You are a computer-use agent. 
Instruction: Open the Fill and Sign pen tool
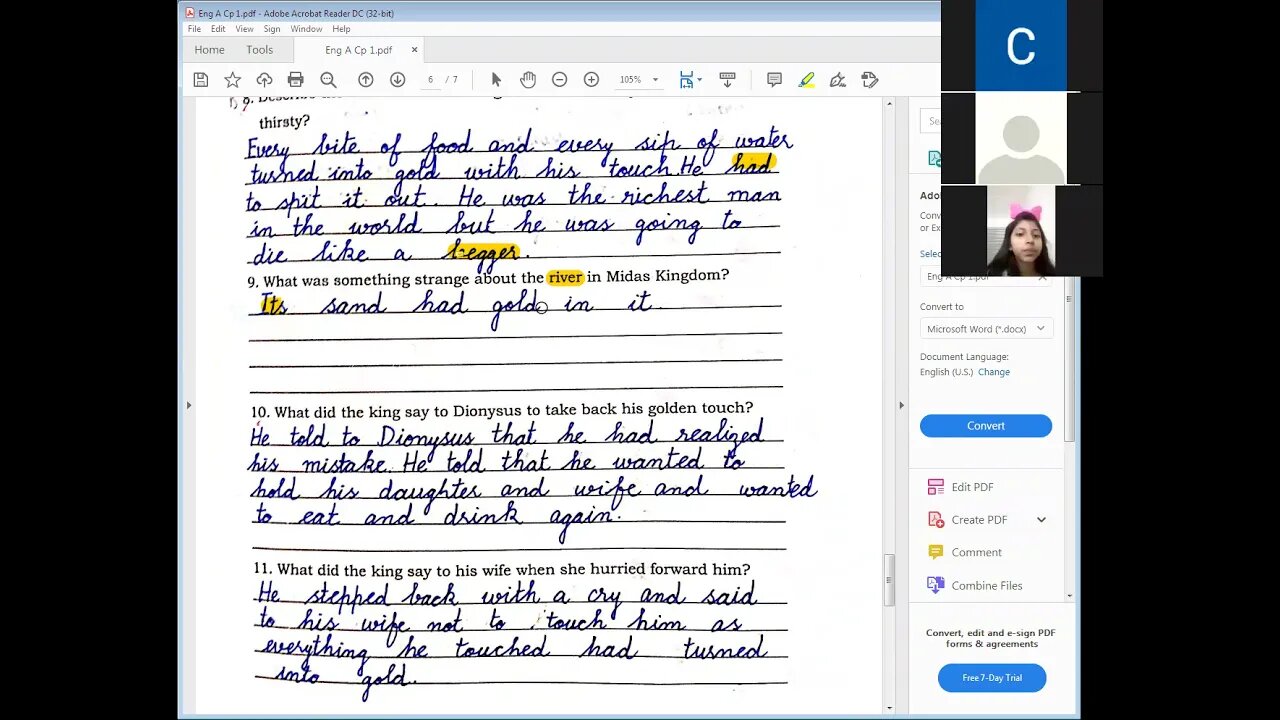[838, 80]
